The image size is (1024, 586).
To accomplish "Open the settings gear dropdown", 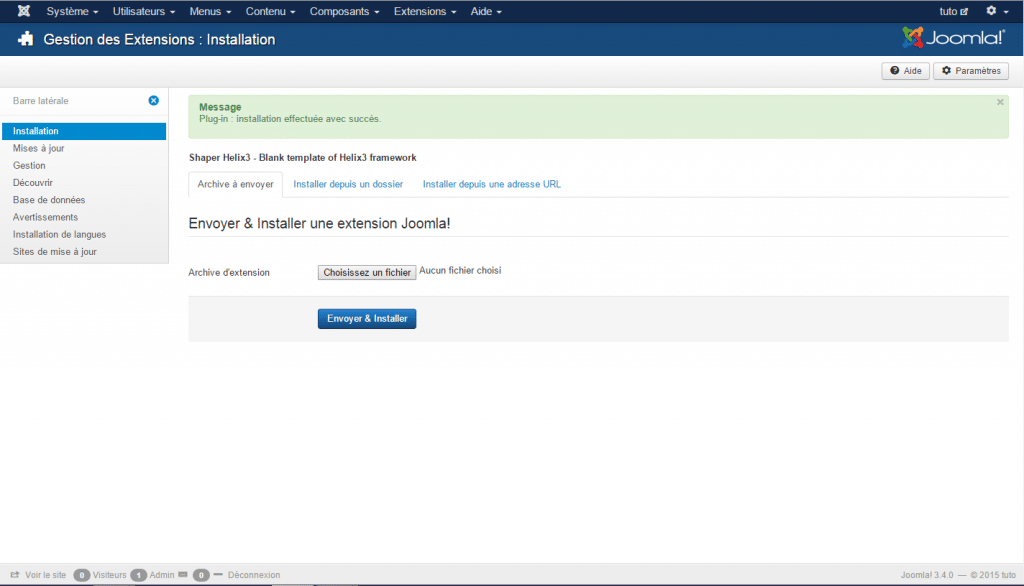I will [x=995, y=11].
